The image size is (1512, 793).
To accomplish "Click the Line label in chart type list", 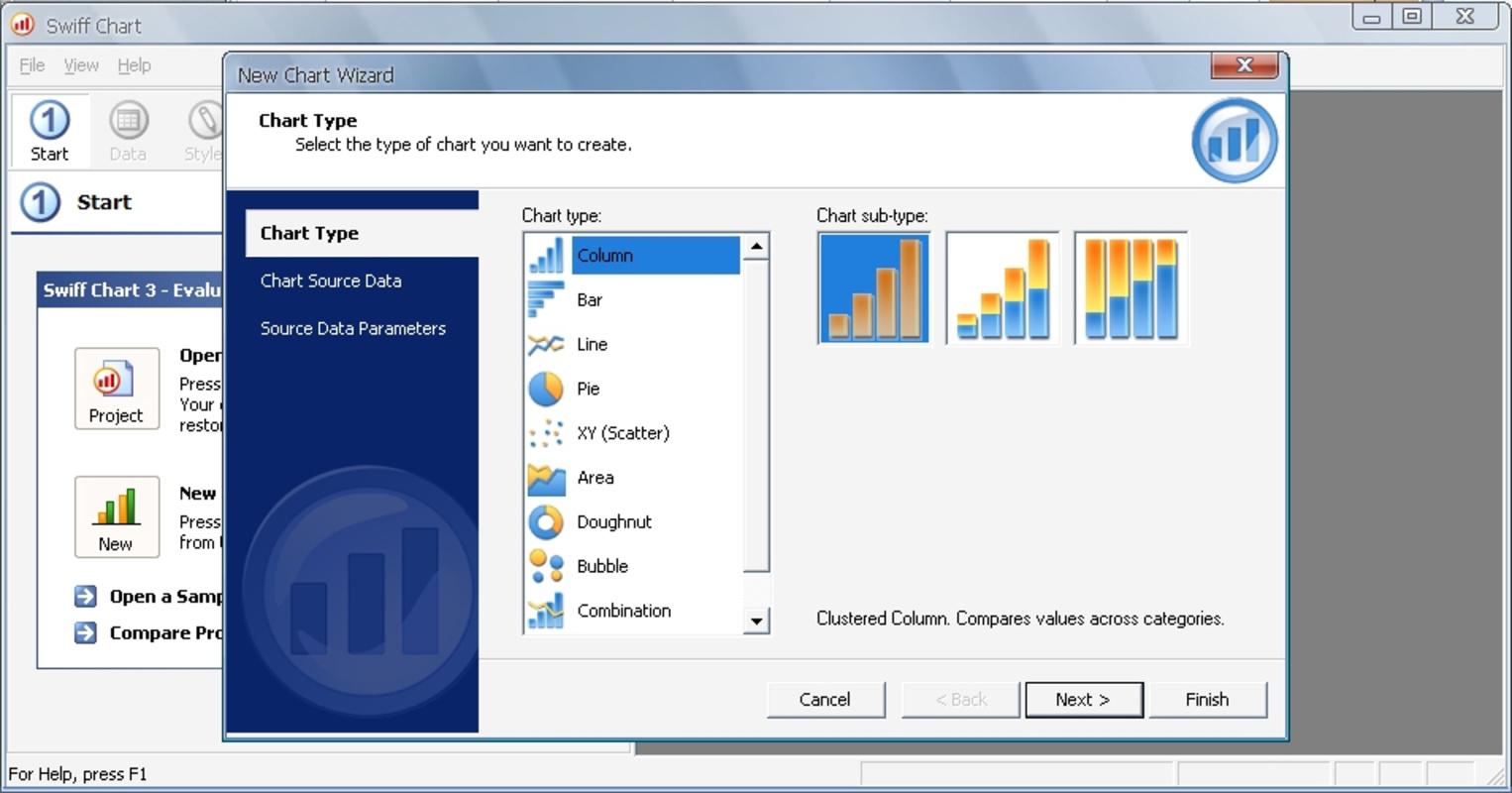I will pos(593,344).
